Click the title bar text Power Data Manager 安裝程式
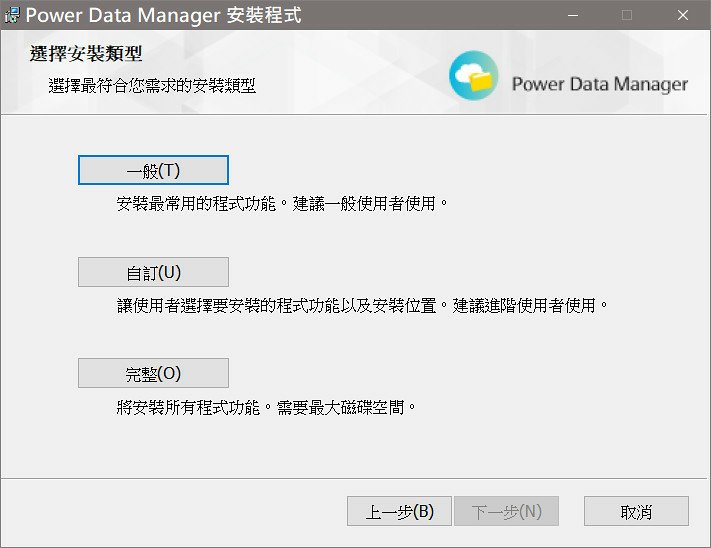 pos(163,15)
